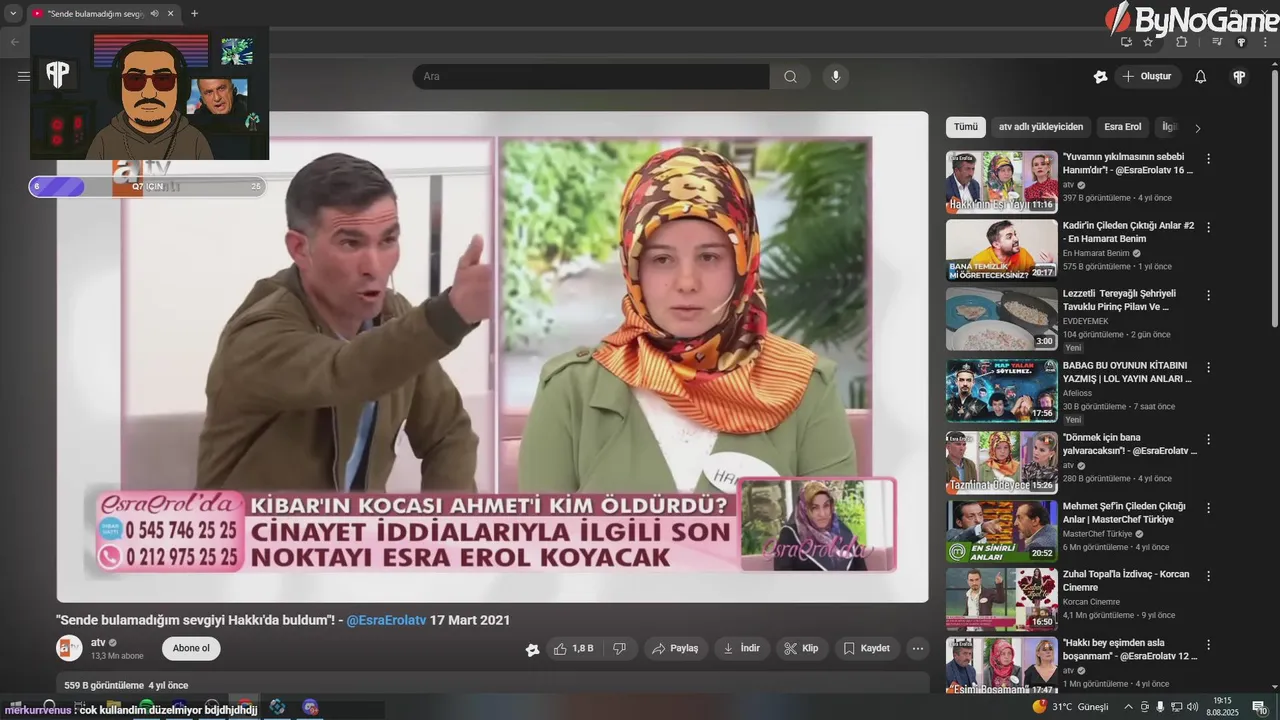The width and height of the screenshot is (1280, 720).
Task: Focus the Ara search field
Action: click(591, 77)
